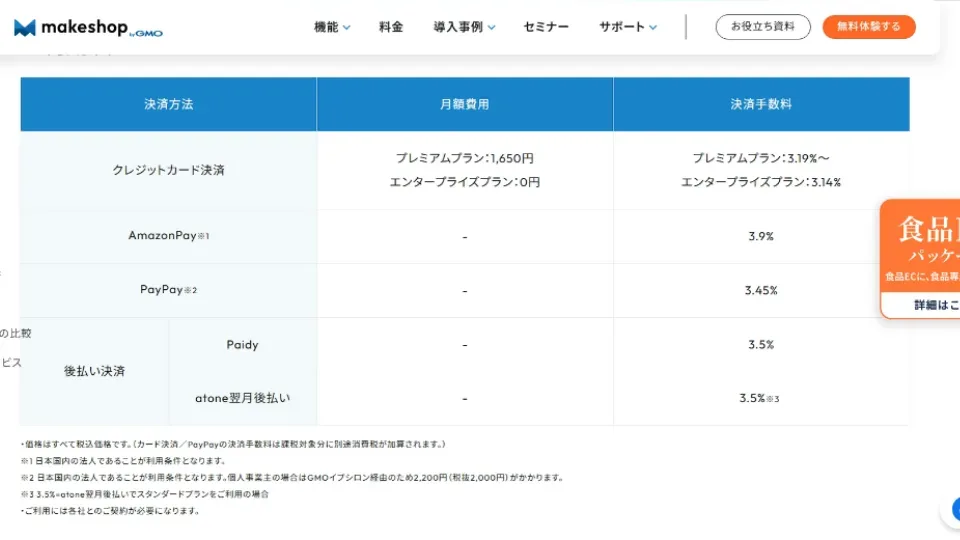Click the 3.5% Paidy fee value

(x=761, y=345)
